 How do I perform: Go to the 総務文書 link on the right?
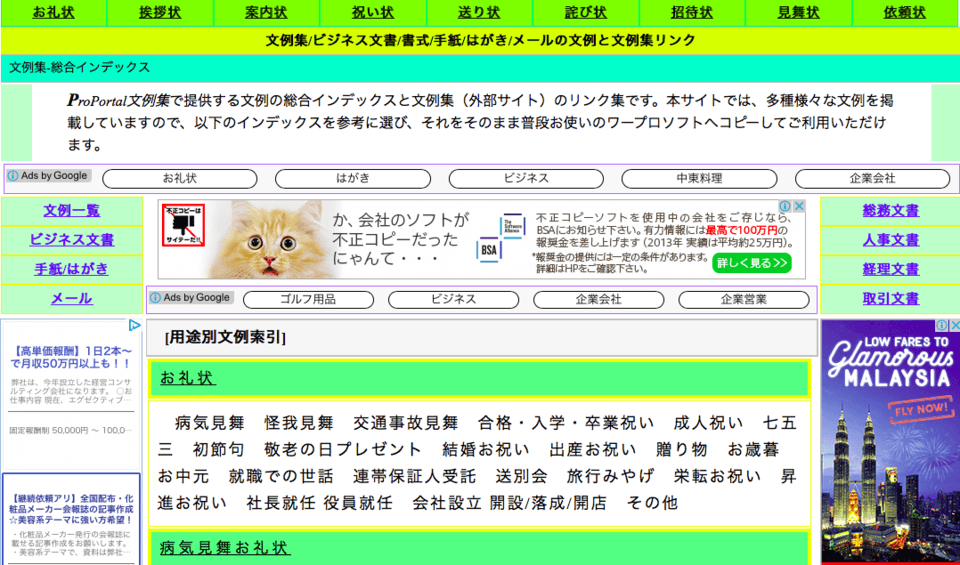pyautogui.click(x=890, y=211)
